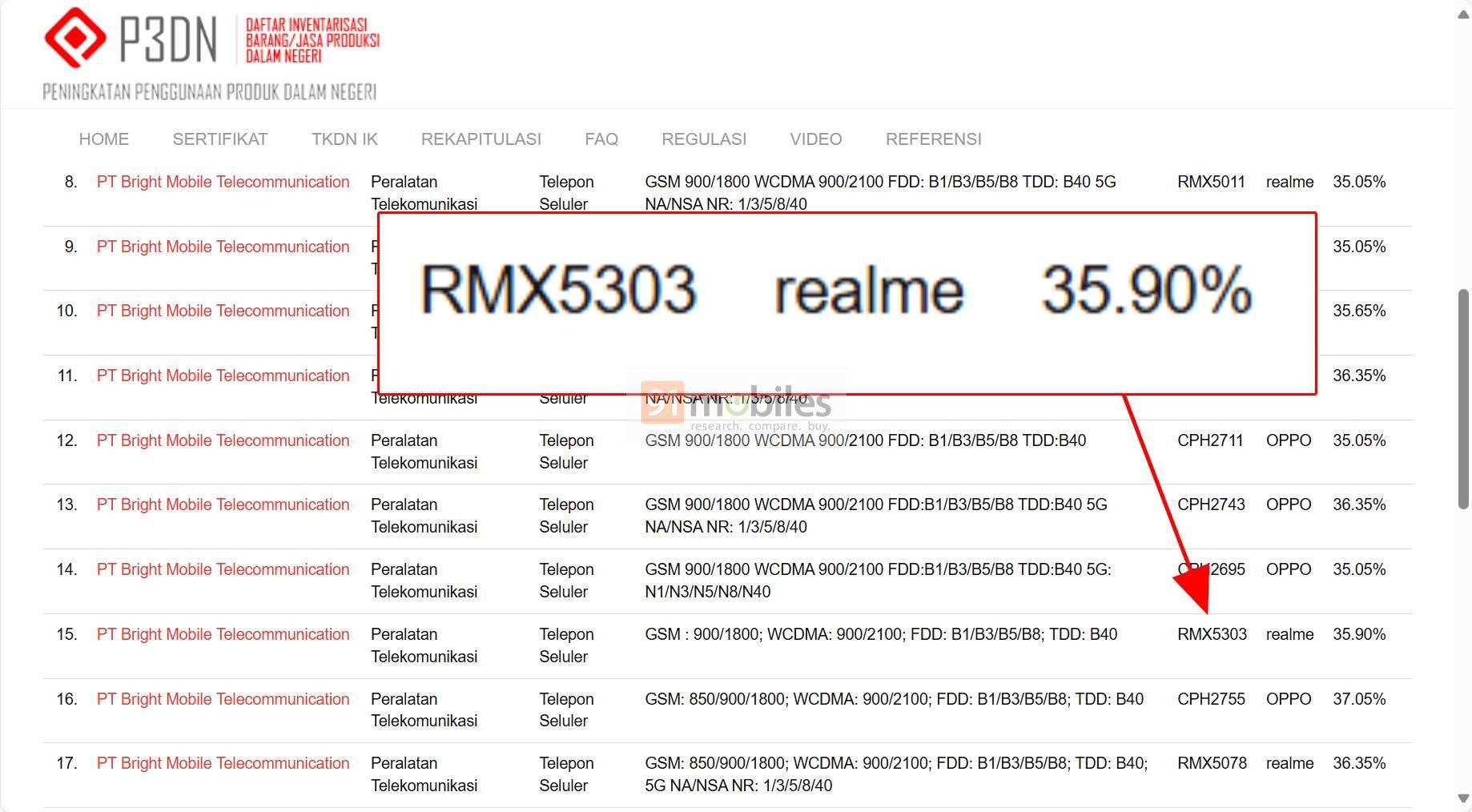Click the 36.35% value in row 11
The image size is (1472, 812).
(1359, 376)
